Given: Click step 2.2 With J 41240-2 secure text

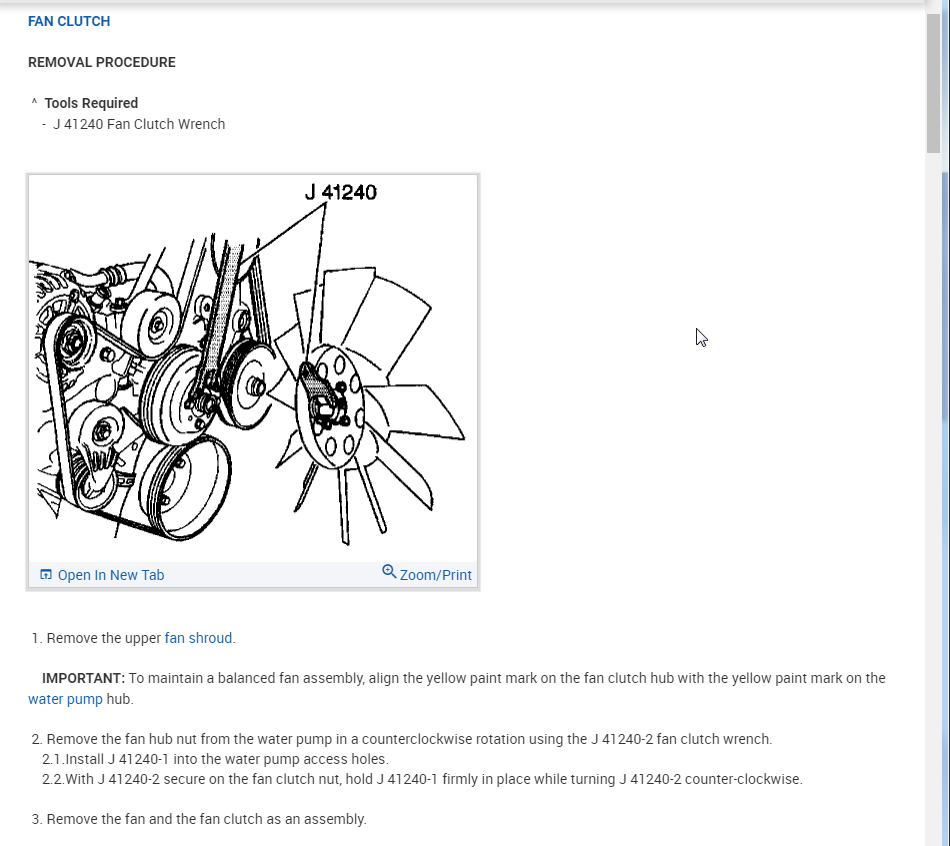Looking at the screenshot, I should 422,779.
